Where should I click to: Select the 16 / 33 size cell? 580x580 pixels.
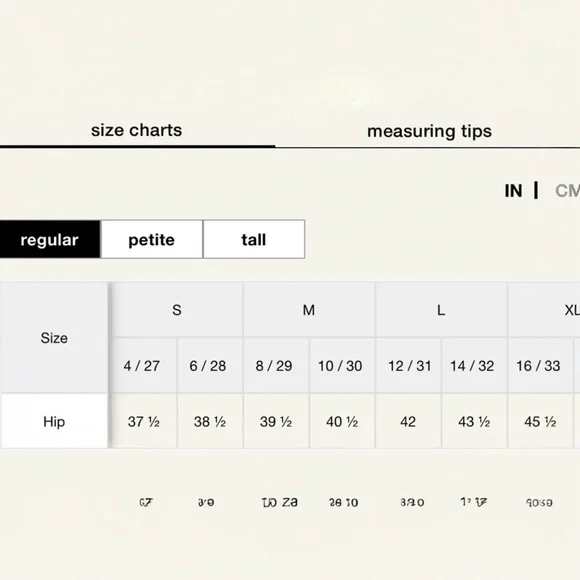point(540,365)
